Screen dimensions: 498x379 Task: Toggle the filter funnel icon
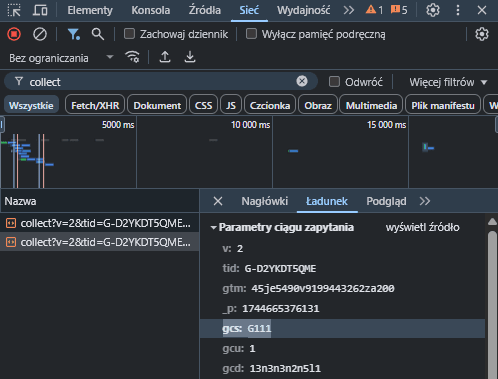point(73,34)
